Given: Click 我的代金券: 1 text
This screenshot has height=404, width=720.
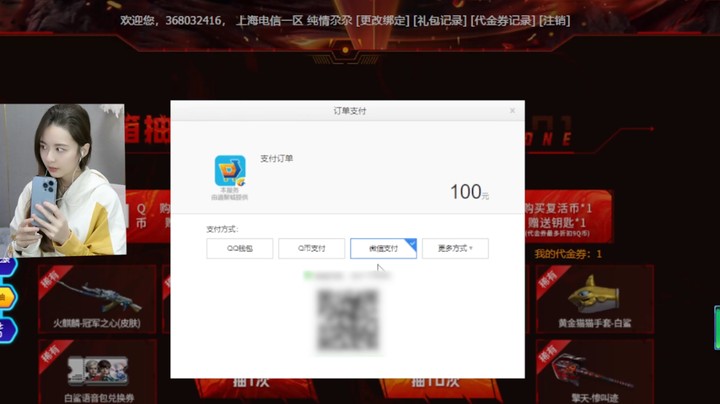Looking at the screenshot, I should (x=568, y=254).
